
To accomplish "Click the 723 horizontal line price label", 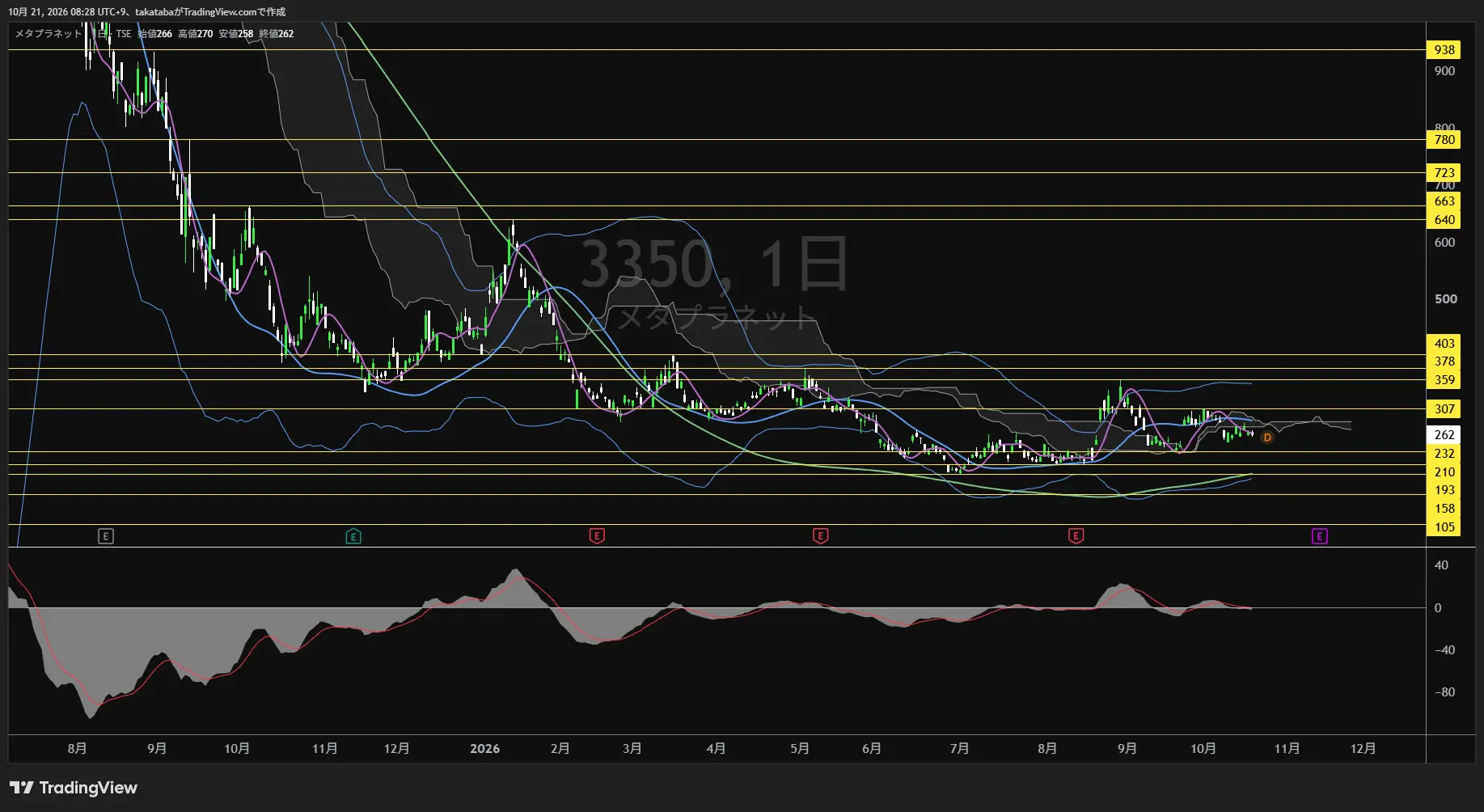I will tap(1444, 172).
